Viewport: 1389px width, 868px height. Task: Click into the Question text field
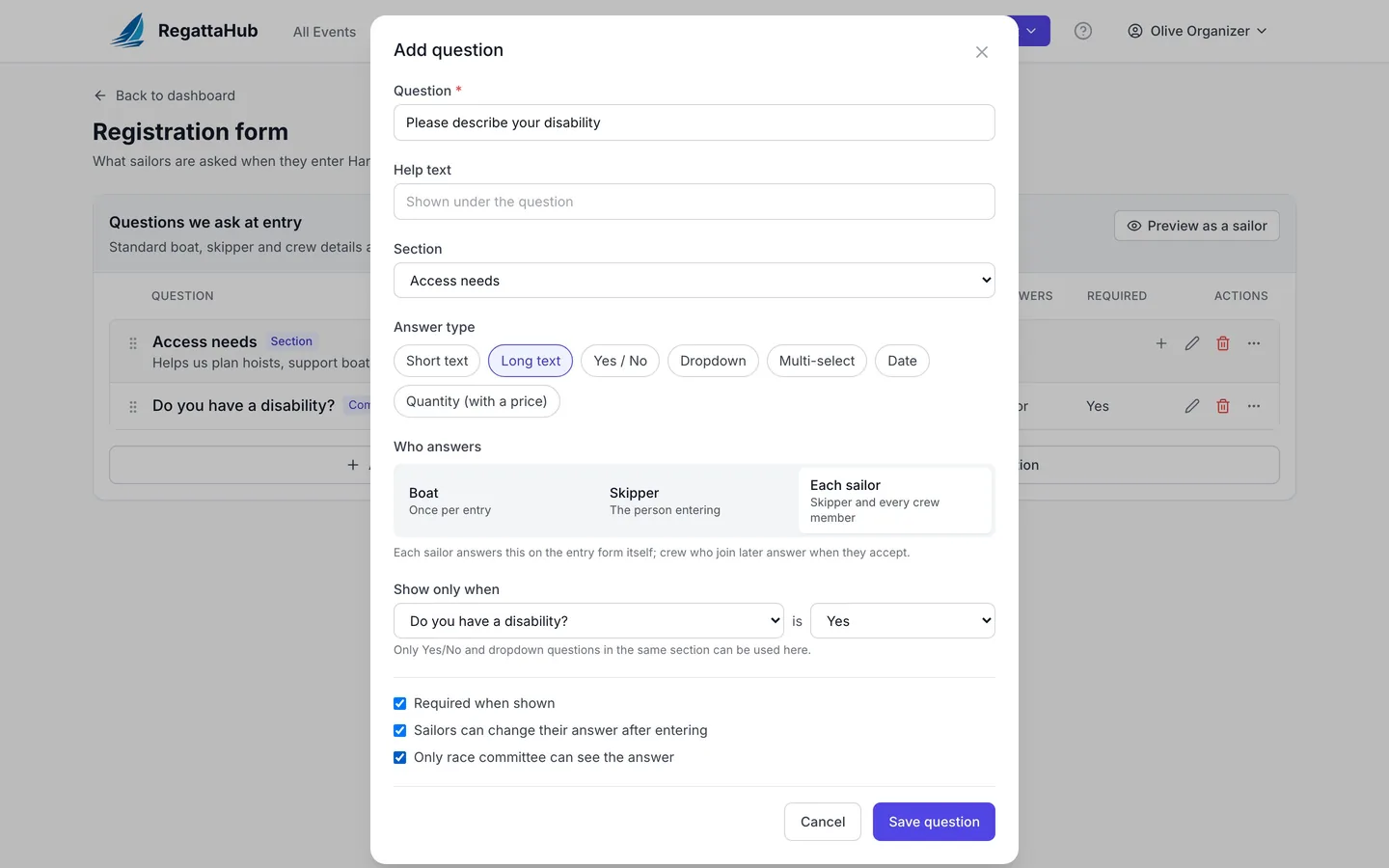click(694, 122)
